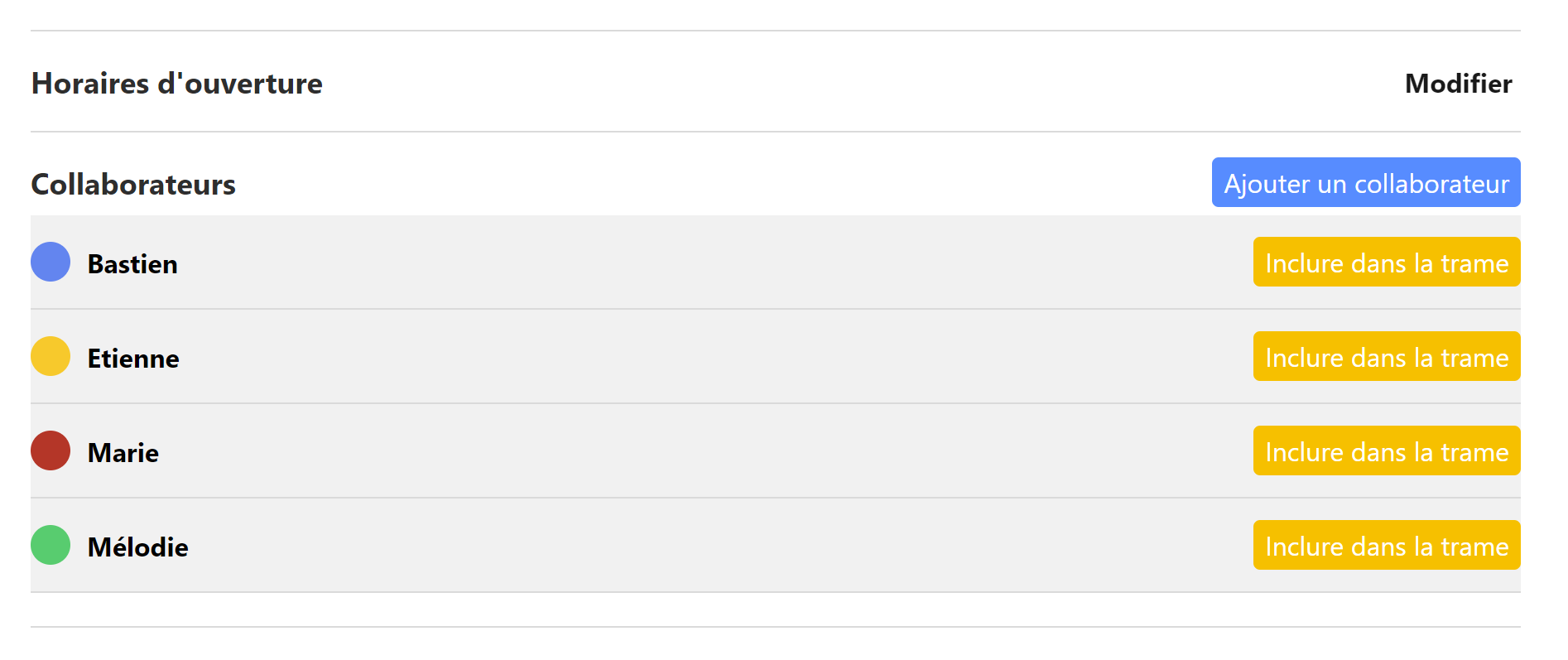Click Bastien's blue color circle
This screenshot has height=660, width=1568.
point(51,262)
